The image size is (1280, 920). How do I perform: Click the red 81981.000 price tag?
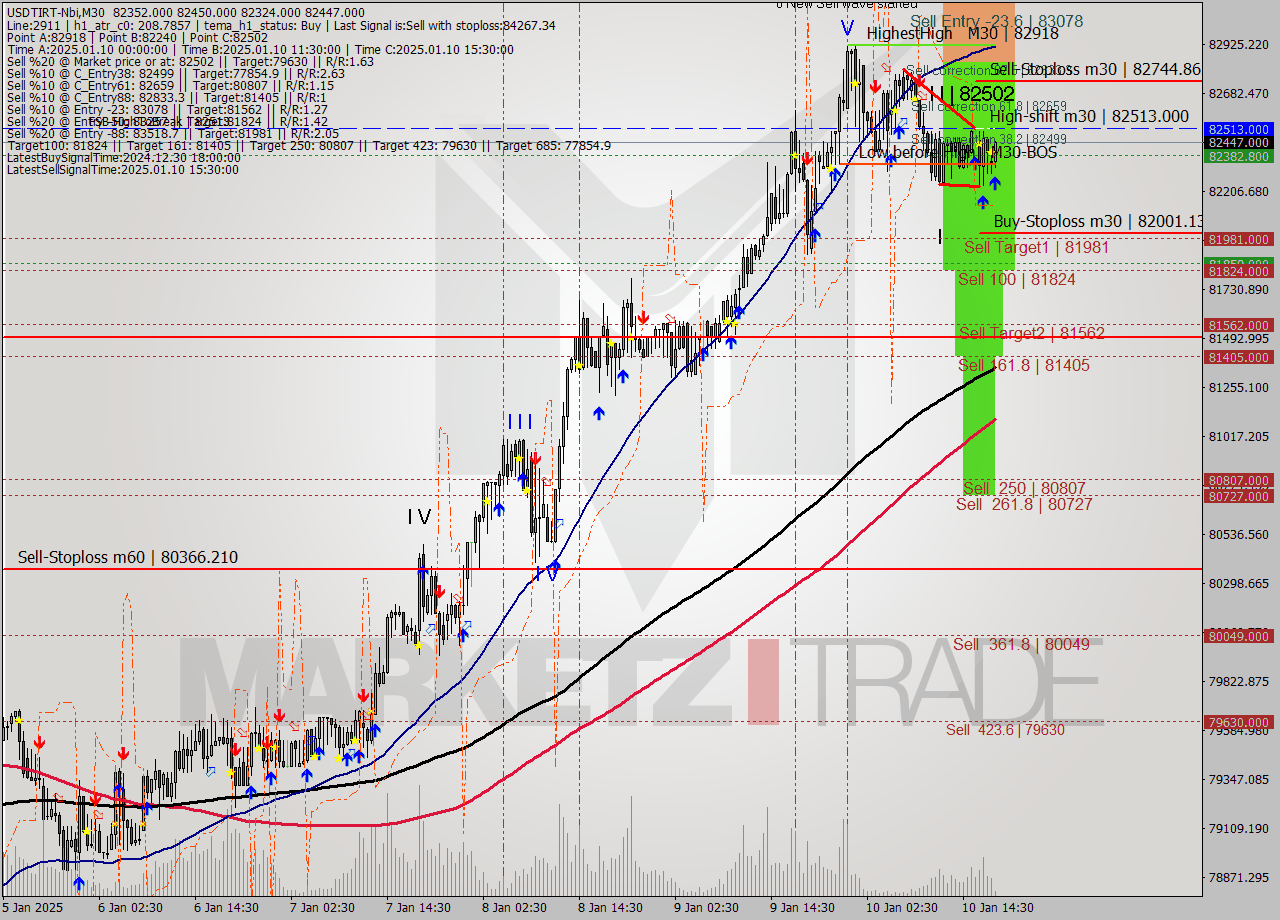[1239, 239]
